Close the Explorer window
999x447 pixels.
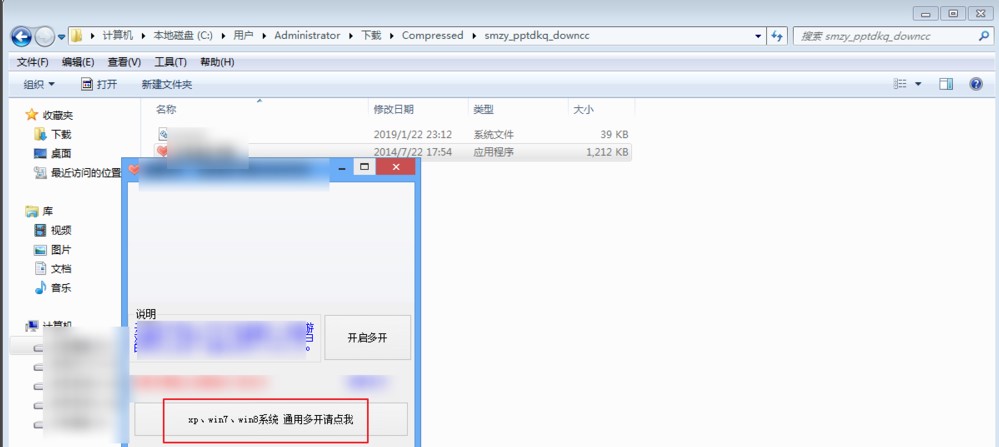click(x=981, y=13)
